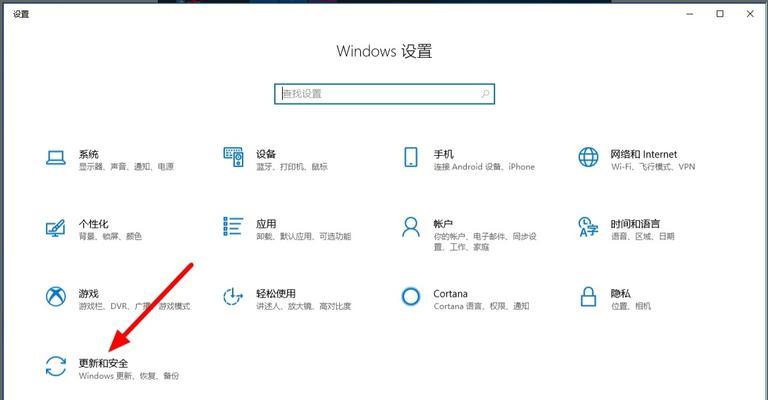
Task: Minimize the 设置 window
Action: (690, 14)
